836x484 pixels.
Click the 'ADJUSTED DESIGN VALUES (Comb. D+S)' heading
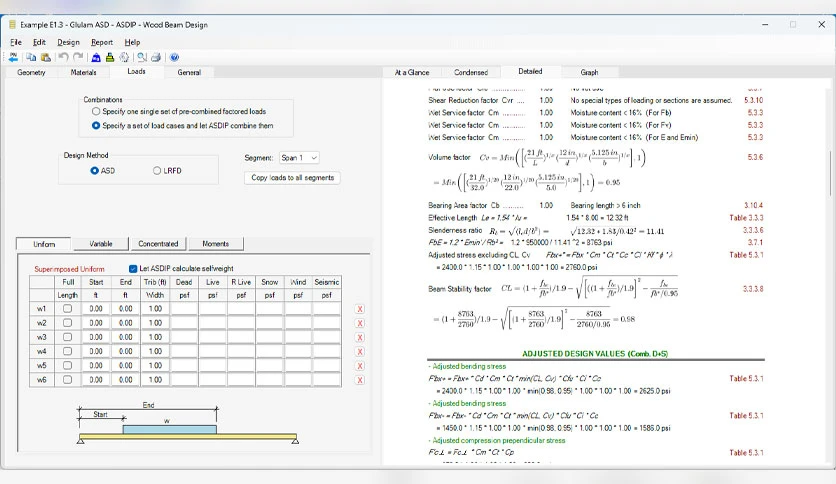[x=595, y=354]
